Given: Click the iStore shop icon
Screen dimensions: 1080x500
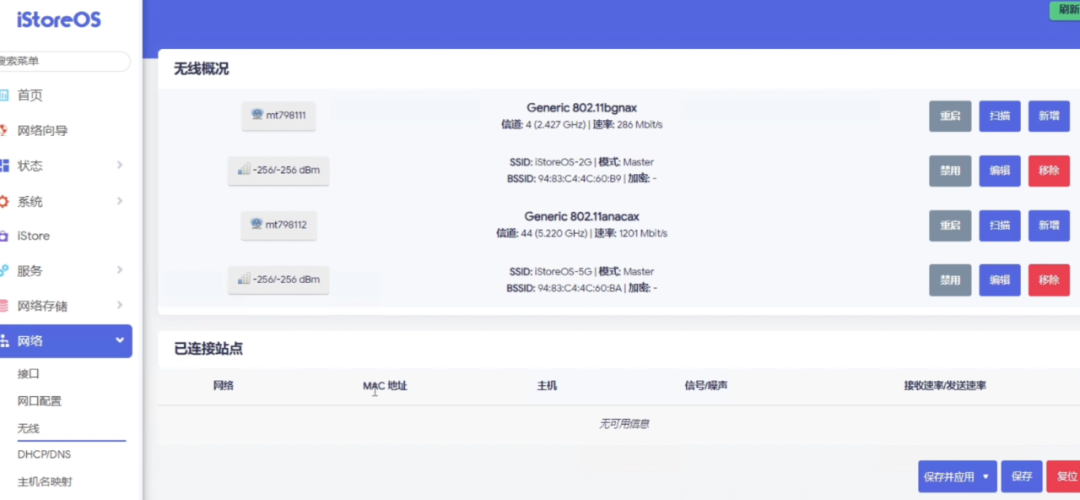Looking at the screenshot, I should pyautogui.click(x=3, y=236).
